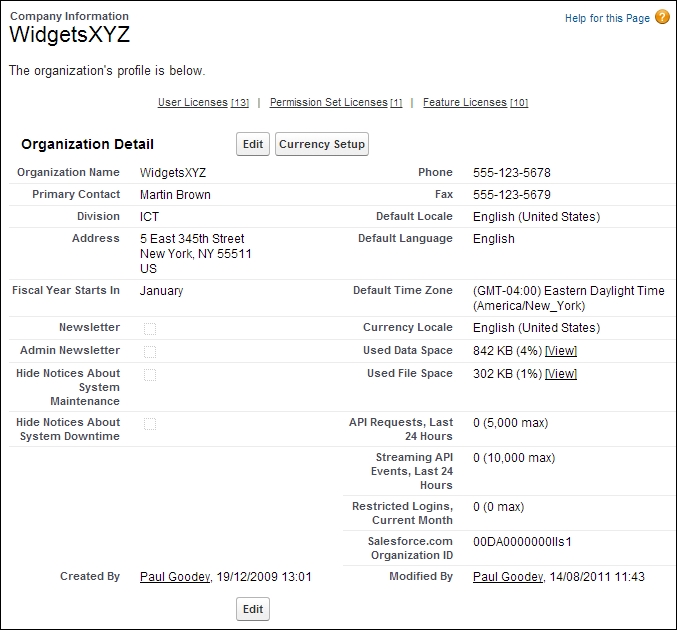Toggle the Newsletter checkbox
Screen dimensions: 677x630
(150, 329)
